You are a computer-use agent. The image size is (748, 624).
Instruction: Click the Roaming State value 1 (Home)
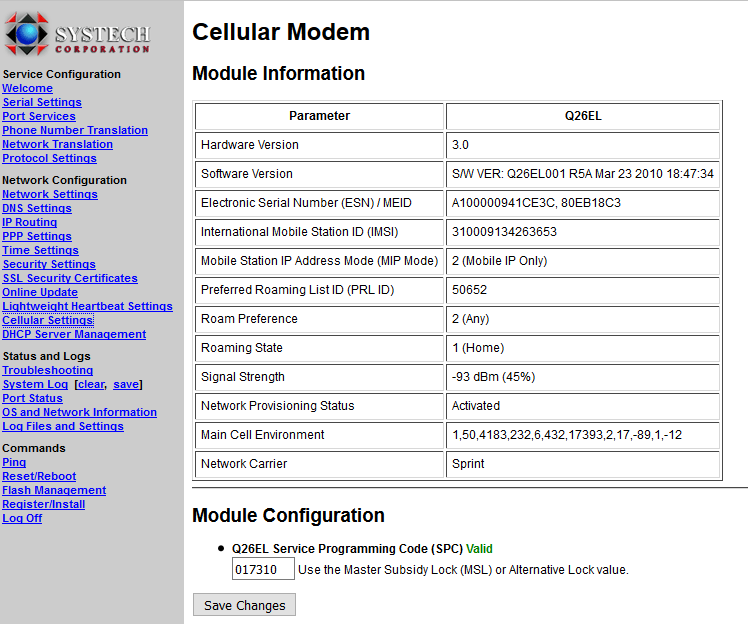tap(478, 348)
